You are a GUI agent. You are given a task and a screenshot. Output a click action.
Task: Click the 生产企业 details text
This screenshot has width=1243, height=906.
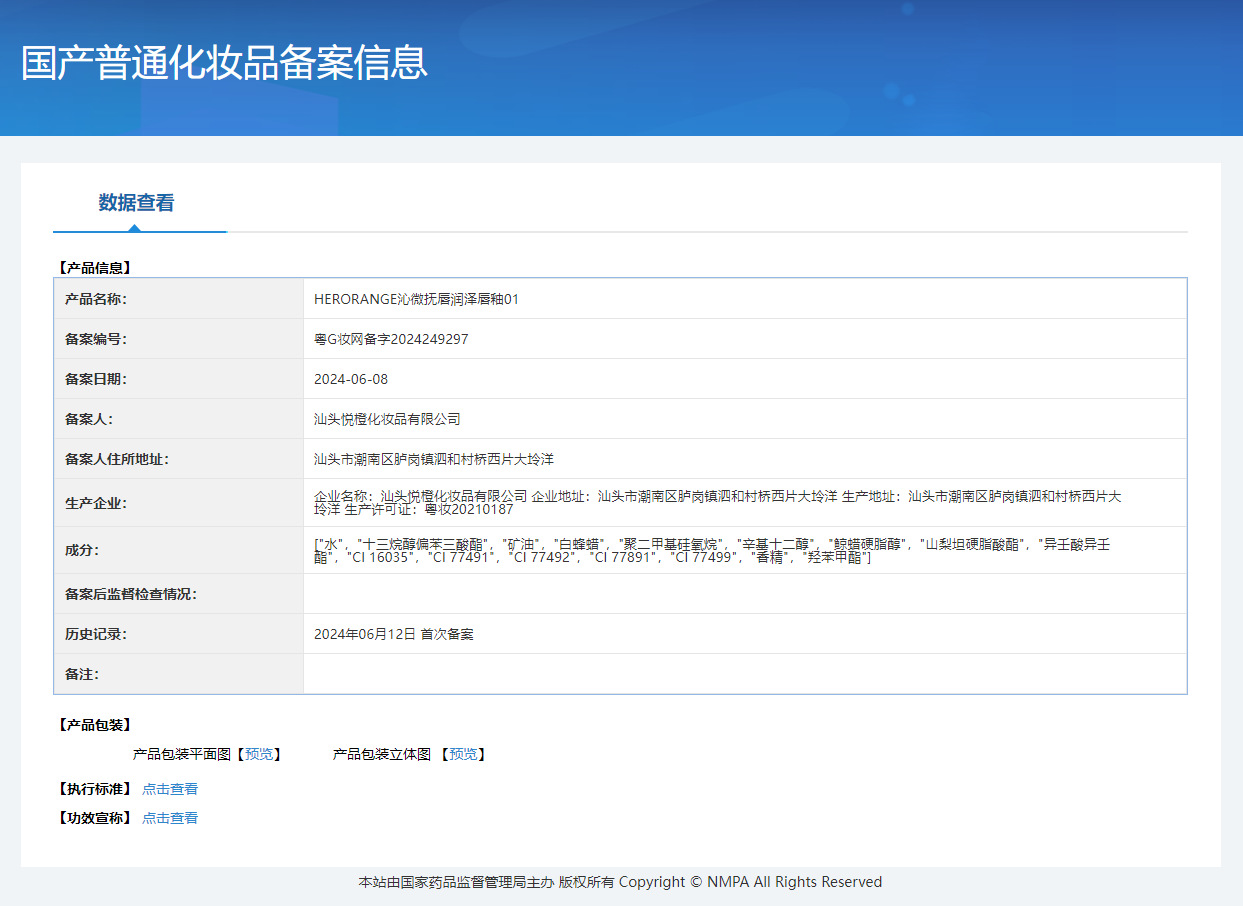[718, 502]
